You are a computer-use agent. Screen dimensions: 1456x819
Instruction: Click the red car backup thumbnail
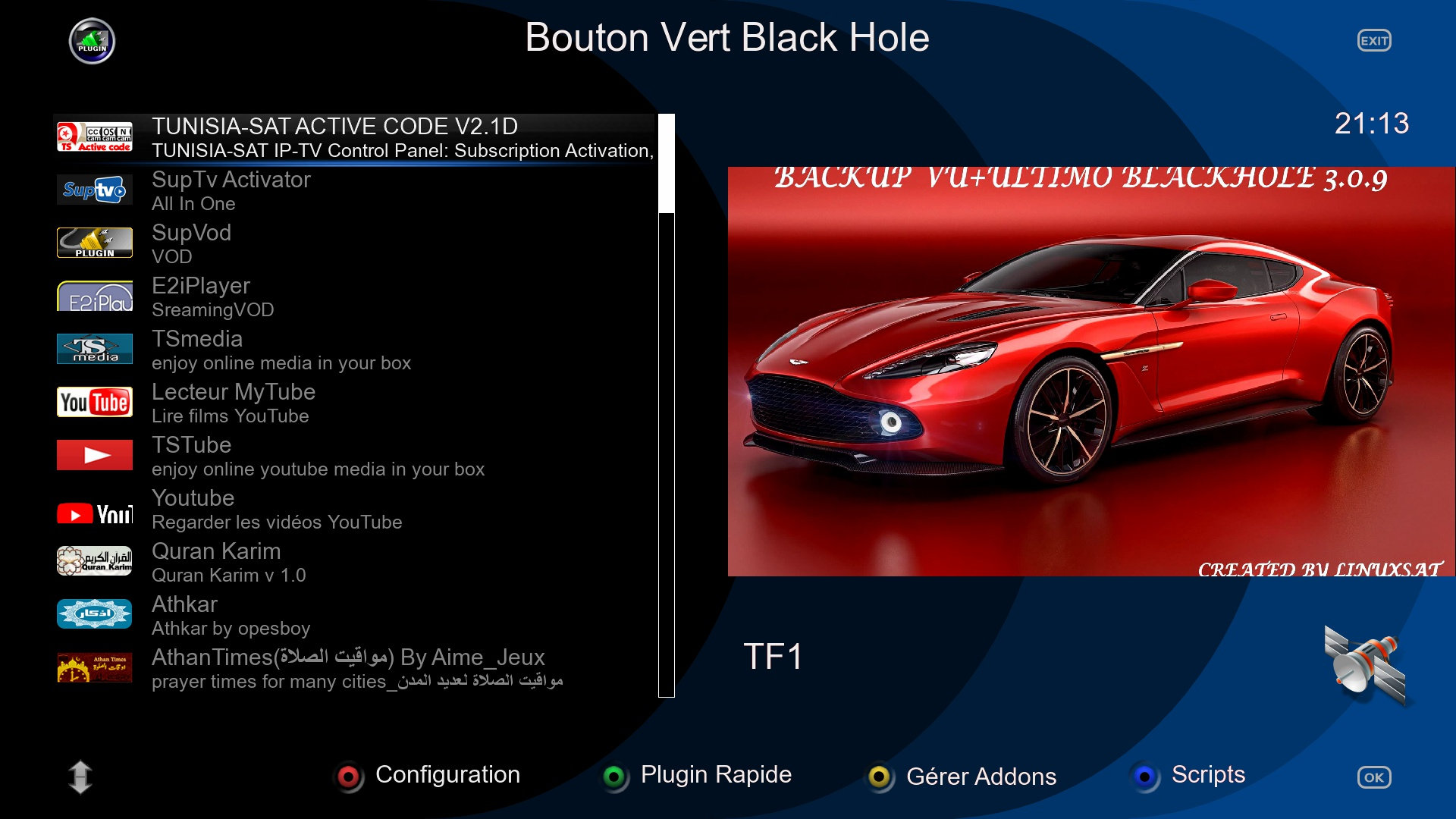tap(1090, 372)
